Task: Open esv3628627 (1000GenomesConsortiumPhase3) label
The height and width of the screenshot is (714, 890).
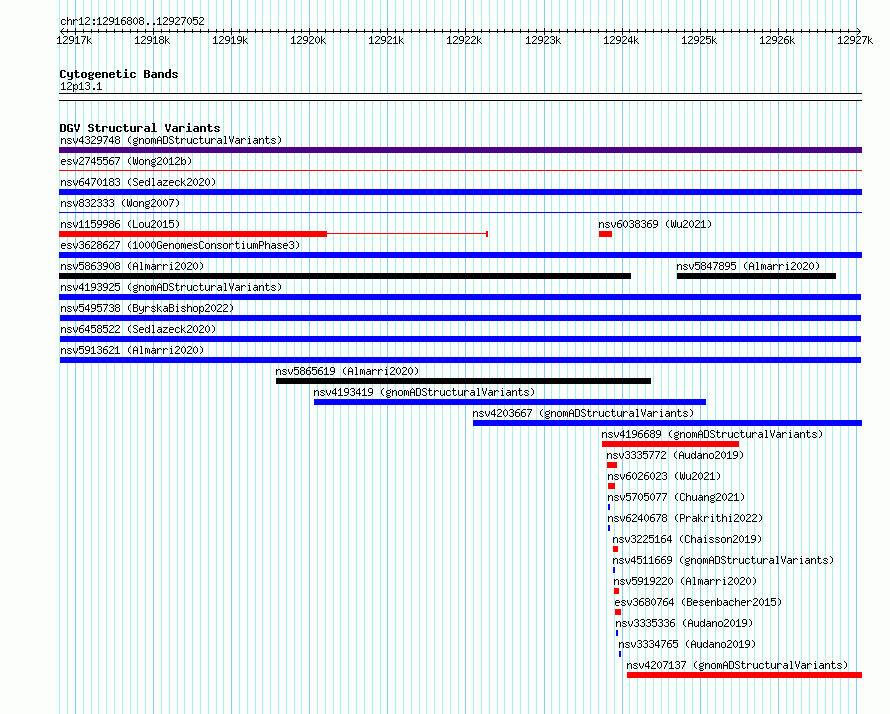Action: coord(180,245)
